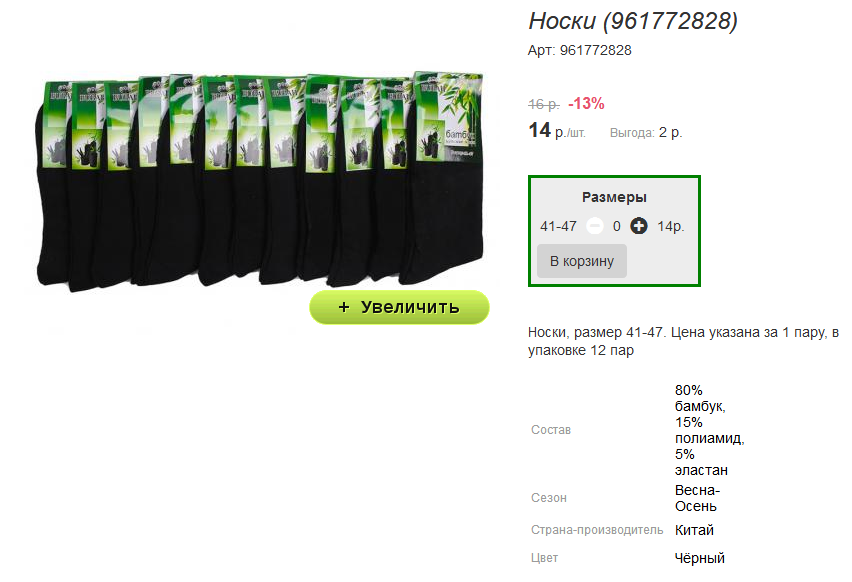The image size is (852, 582).
Task: Click the current price 14 р./шт.
Action: tap(557, 131)
